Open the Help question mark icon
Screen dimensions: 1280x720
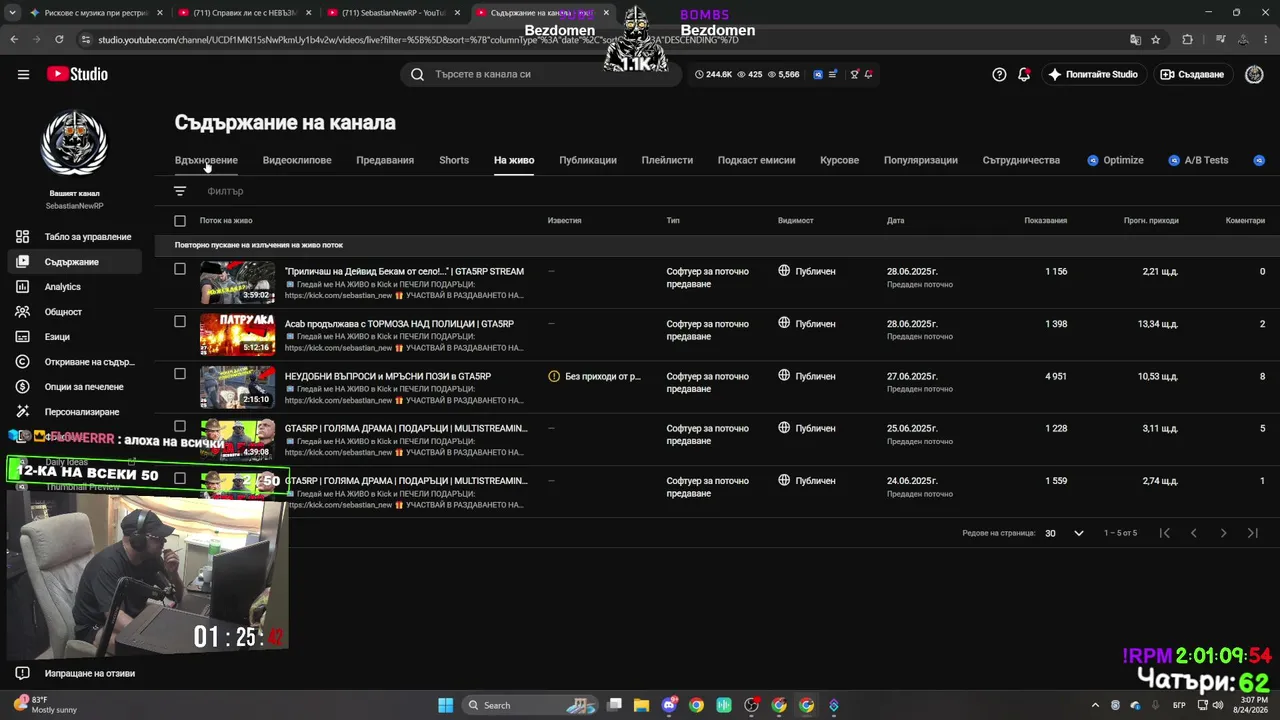click(x=999, y=74)
